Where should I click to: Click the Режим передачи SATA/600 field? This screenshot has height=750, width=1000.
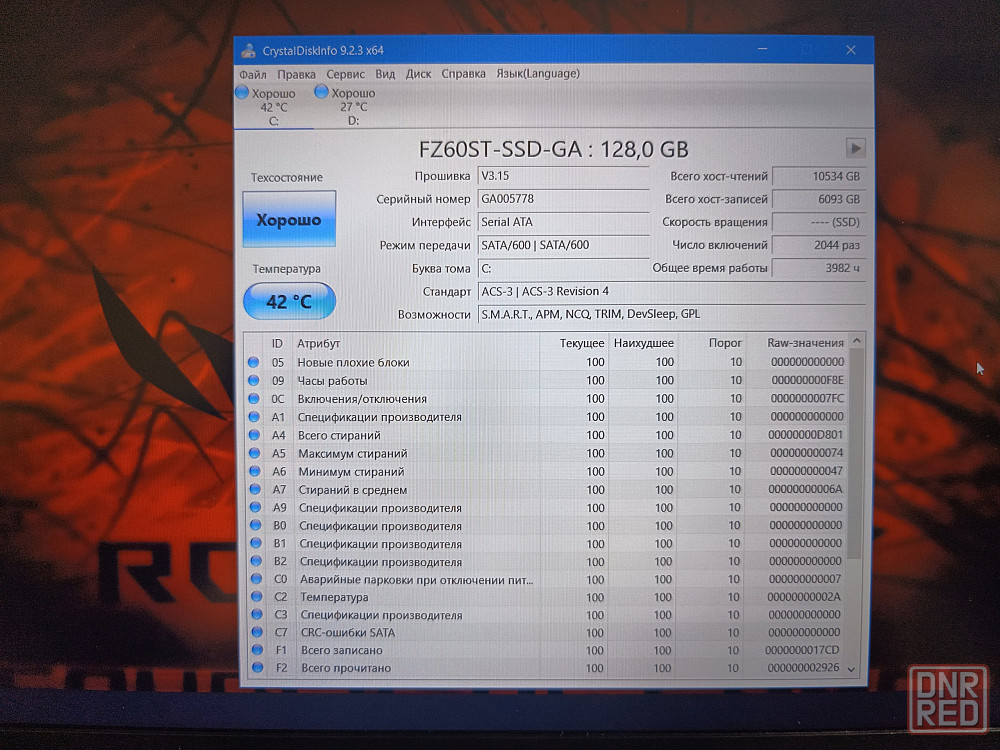[x=563, y=245]
